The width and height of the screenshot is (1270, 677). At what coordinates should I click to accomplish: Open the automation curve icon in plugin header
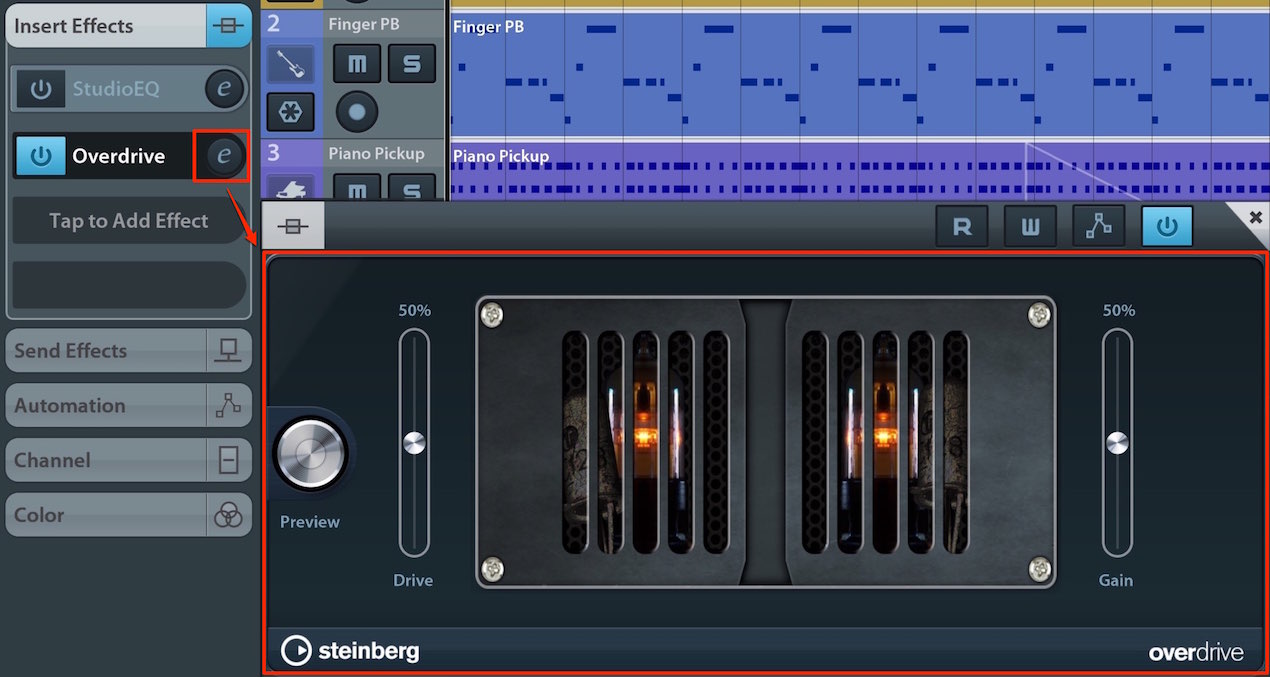coord(1098,227)
